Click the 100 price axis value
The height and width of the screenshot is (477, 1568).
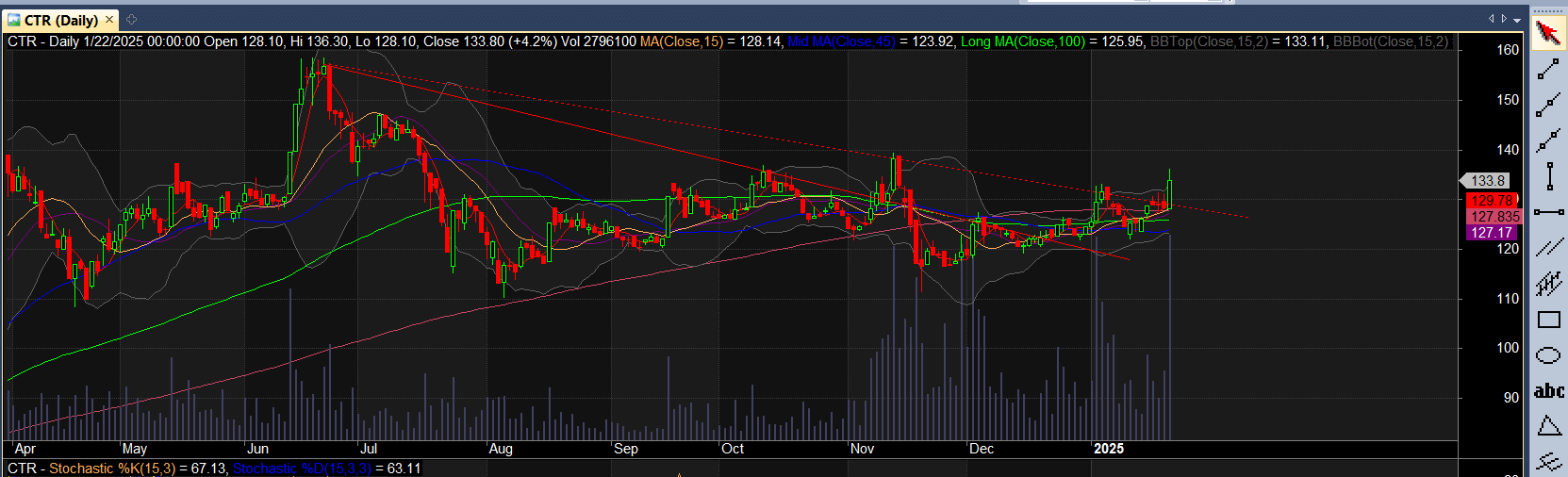[x=1508, y=348]
